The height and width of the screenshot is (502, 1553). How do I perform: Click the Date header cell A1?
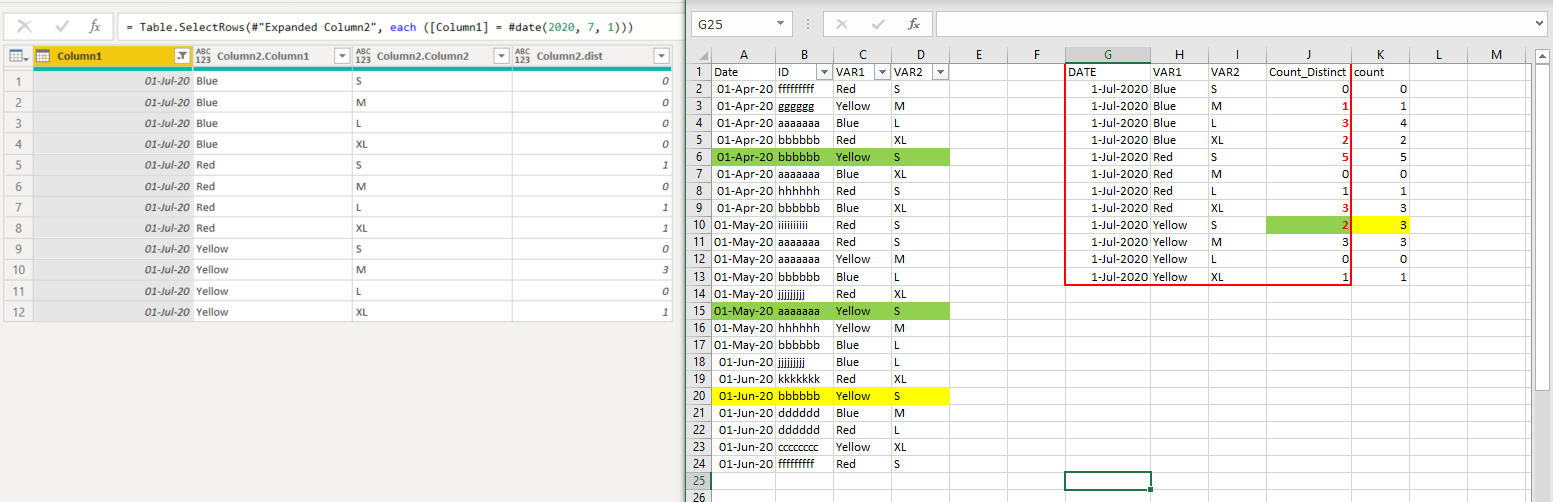[743, 72]
